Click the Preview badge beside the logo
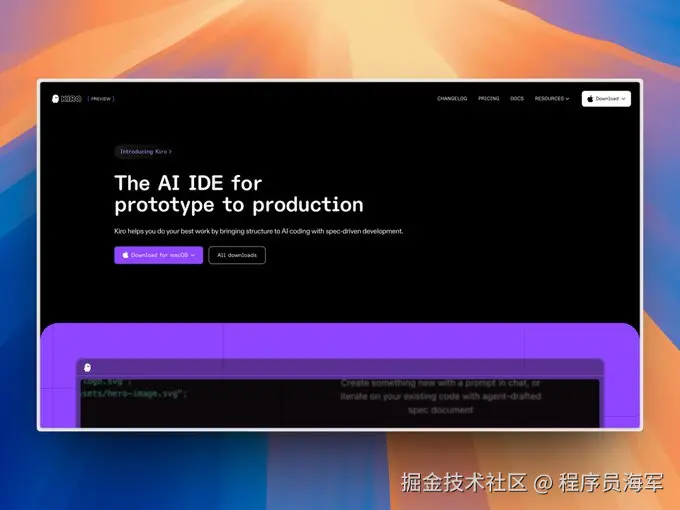This screenshot has height=510, width=680. click(x=101, y=99)
